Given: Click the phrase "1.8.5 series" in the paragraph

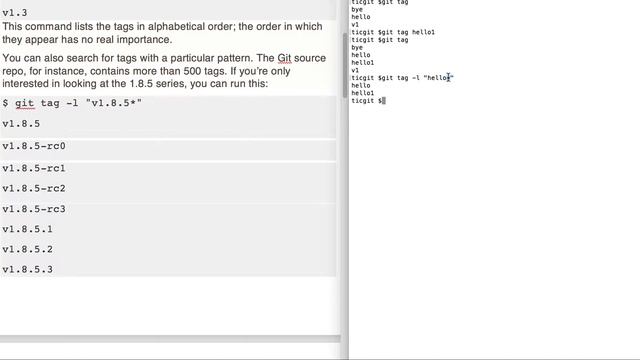Looking at the screenshot, I should tap(158, 84).
